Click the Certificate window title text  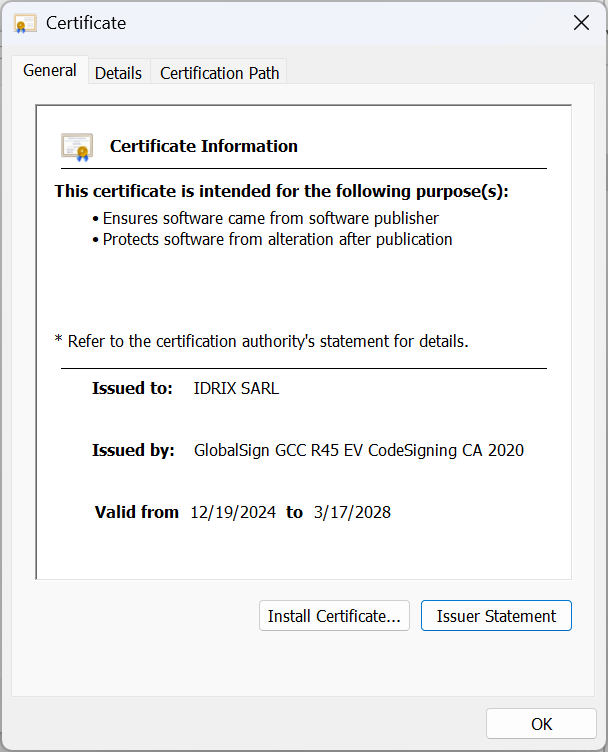[86, 23]
